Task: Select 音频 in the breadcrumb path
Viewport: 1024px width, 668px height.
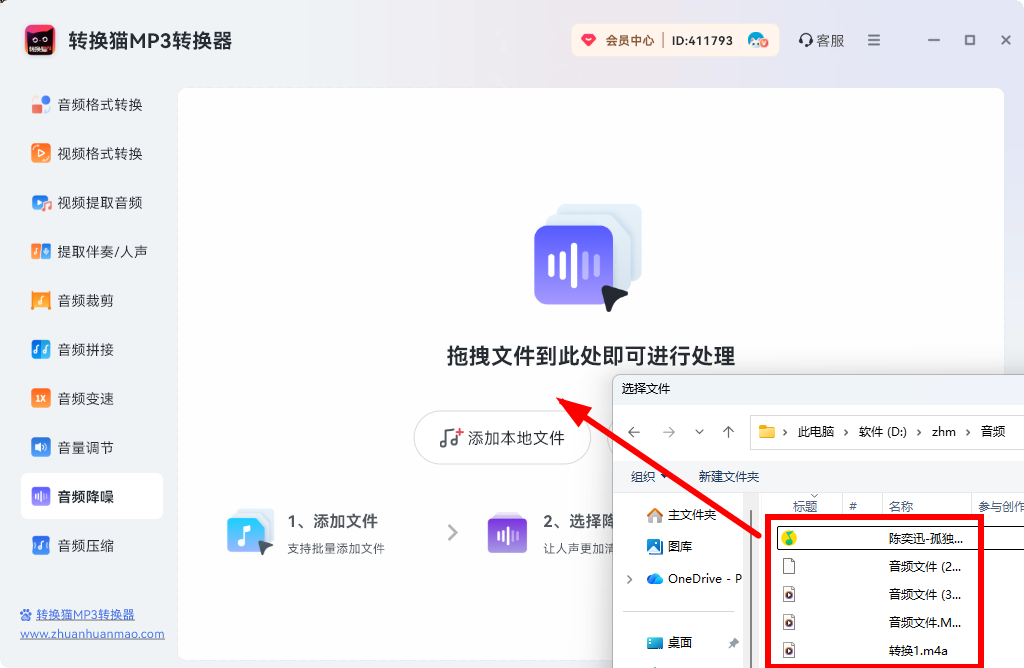Action: [x=993, y=432]
